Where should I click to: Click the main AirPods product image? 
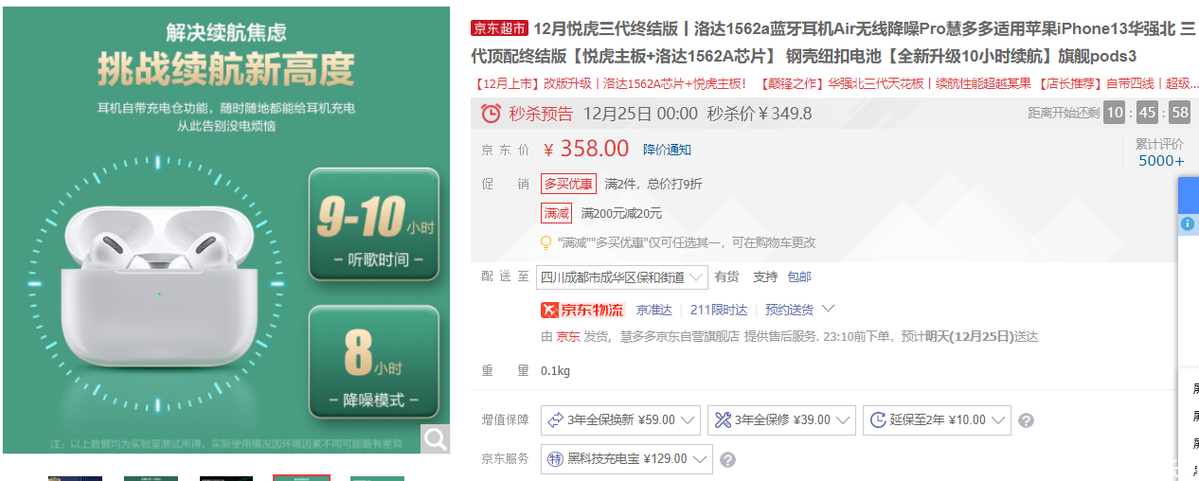click(226, 229)
